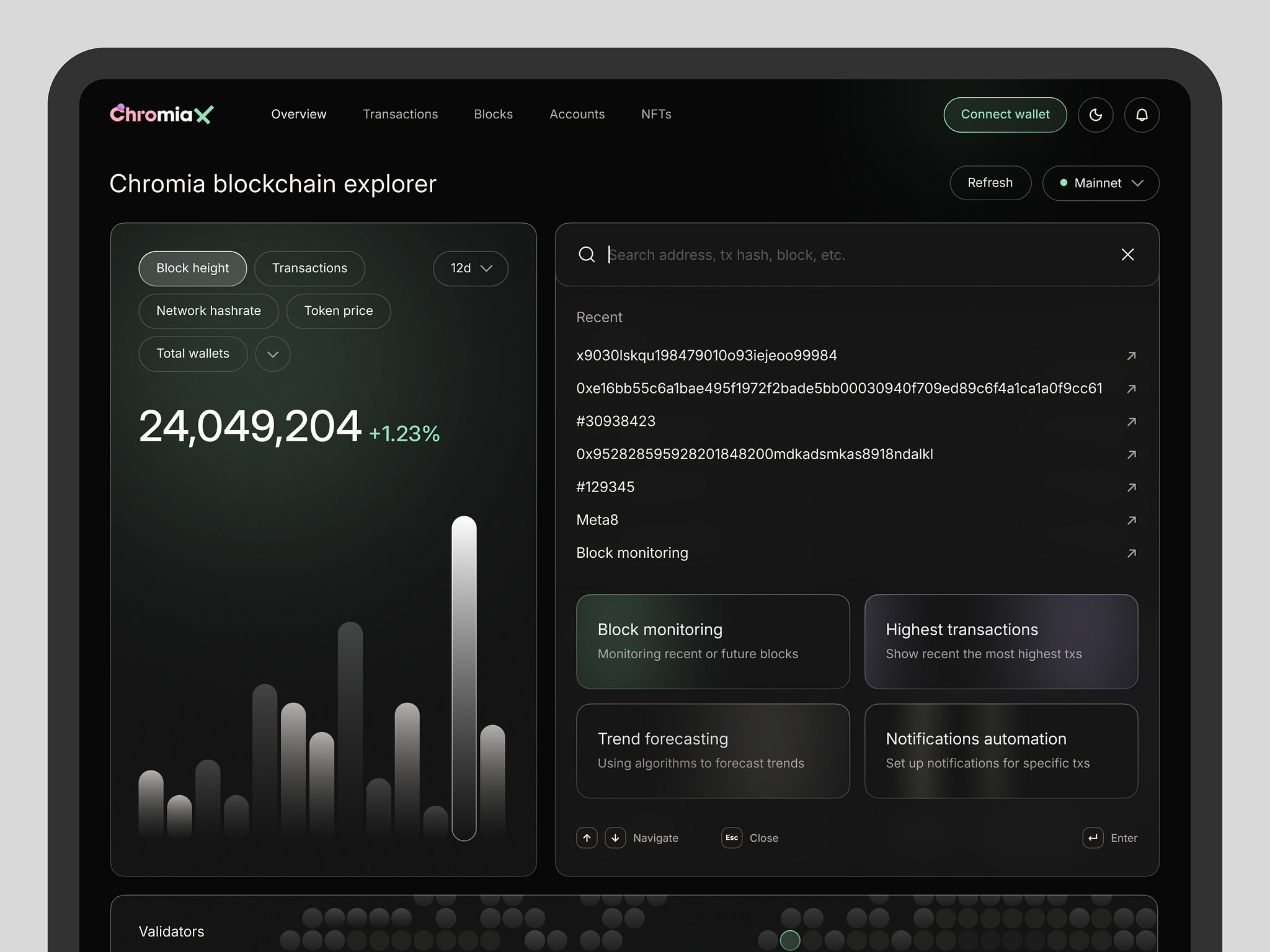
Task: Open the 12d time range dropdown
Action: click(470, 268)
